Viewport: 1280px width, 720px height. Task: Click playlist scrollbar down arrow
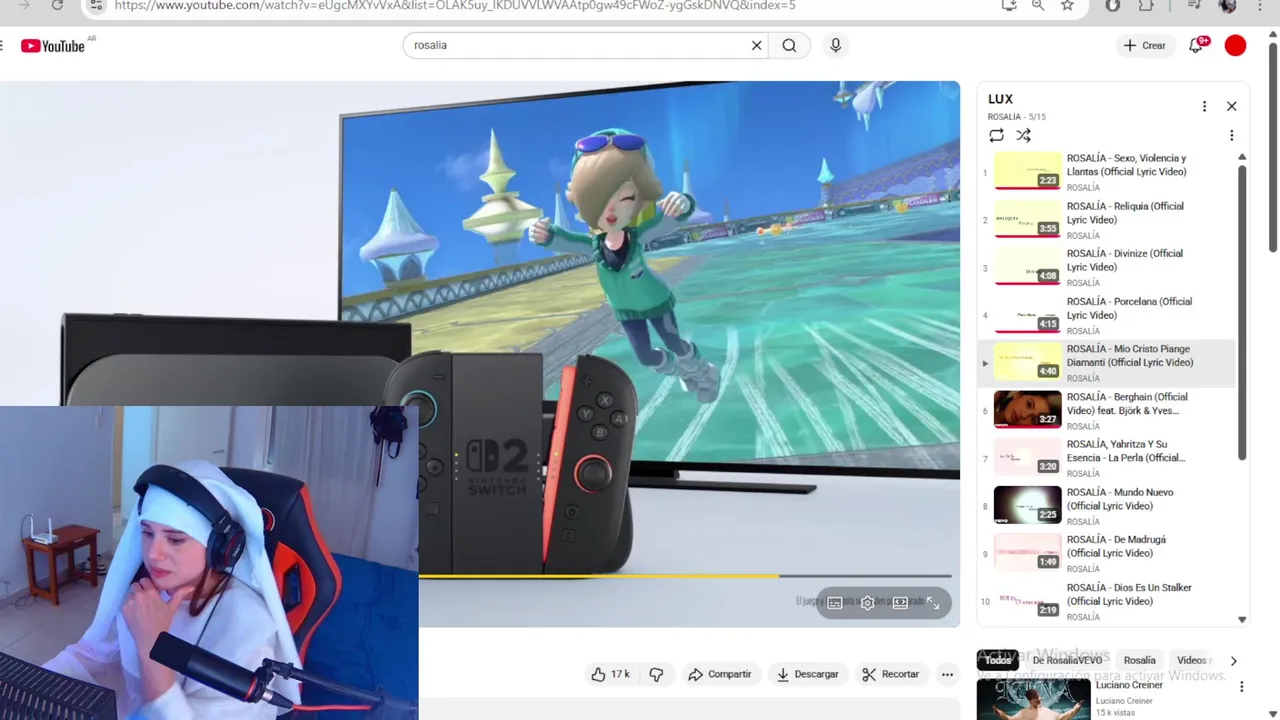point(1242,620)
